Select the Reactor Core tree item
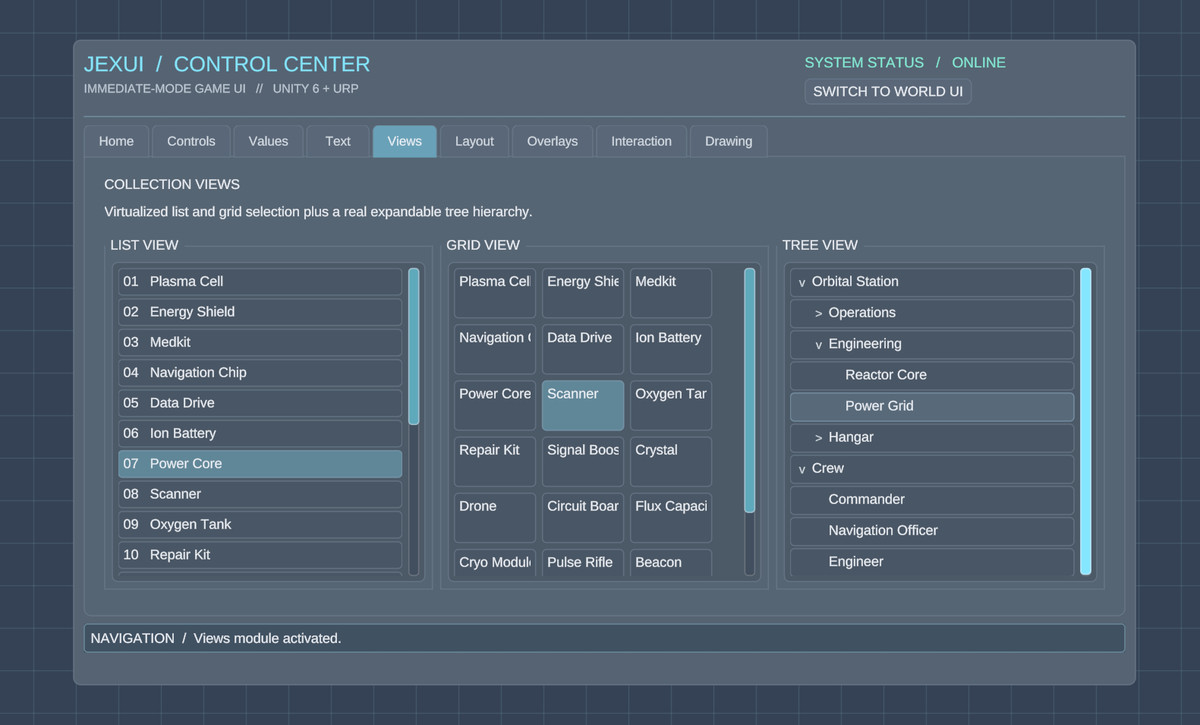The height and width of the screenshot is (725, 1200). (x=932, y=376)
